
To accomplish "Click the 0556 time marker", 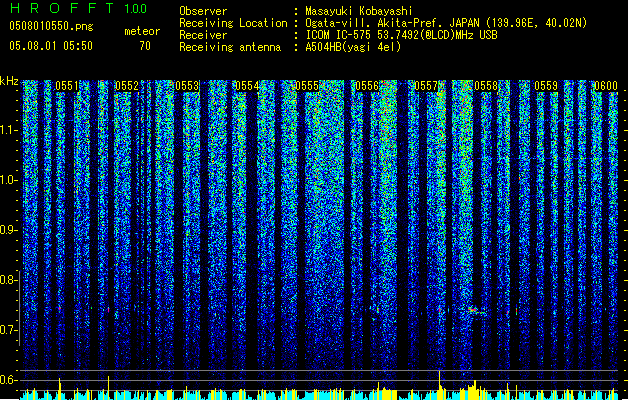I will [367, 86].
